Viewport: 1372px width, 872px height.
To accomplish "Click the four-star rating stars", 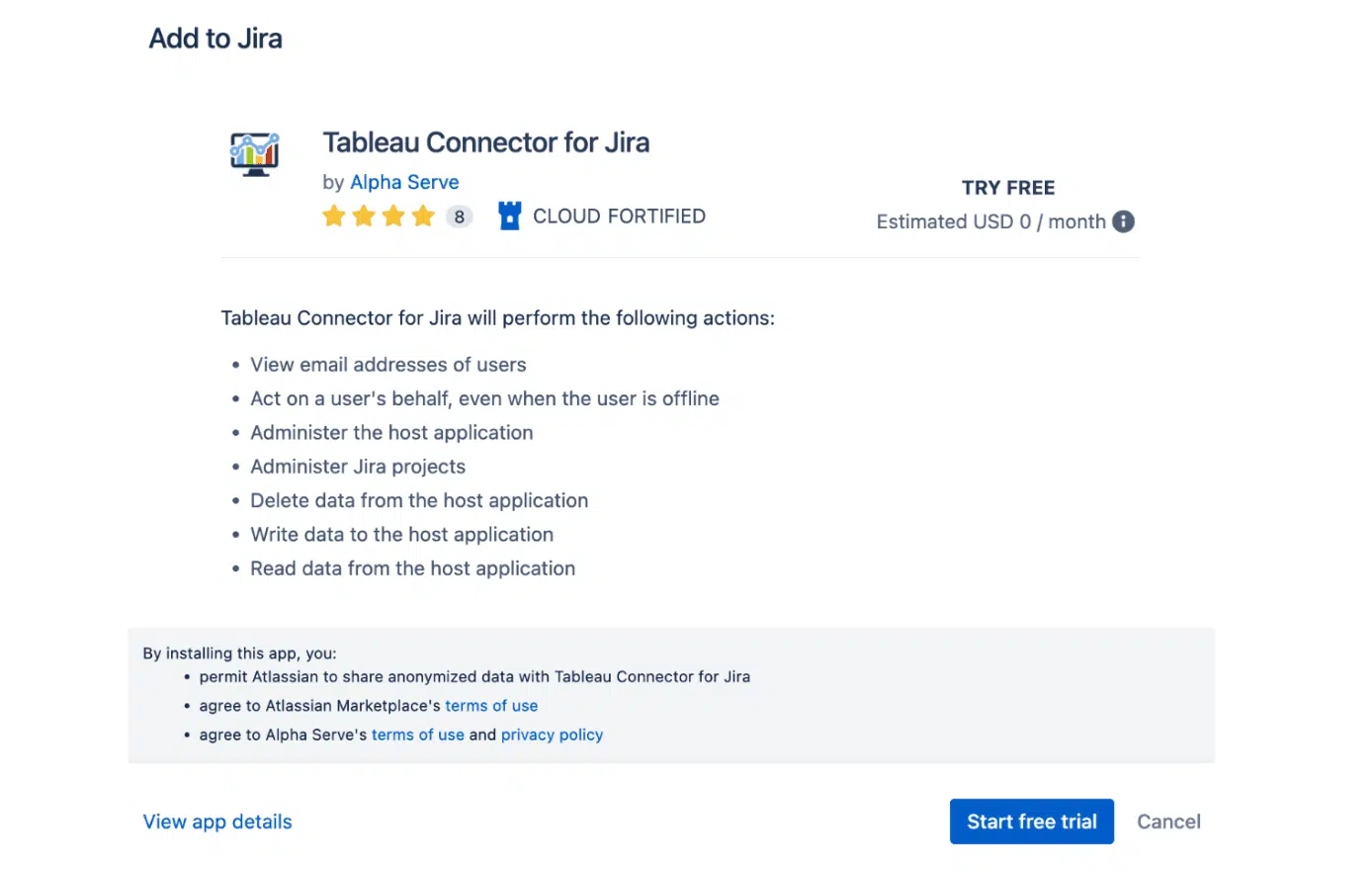I will pos(379,216).
